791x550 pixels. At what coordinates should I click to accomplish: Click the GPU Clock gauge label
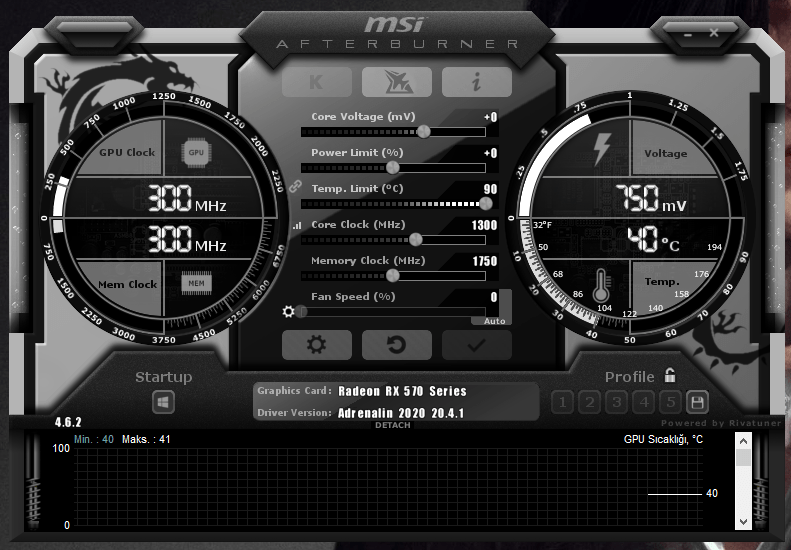[x=127, y=152]
